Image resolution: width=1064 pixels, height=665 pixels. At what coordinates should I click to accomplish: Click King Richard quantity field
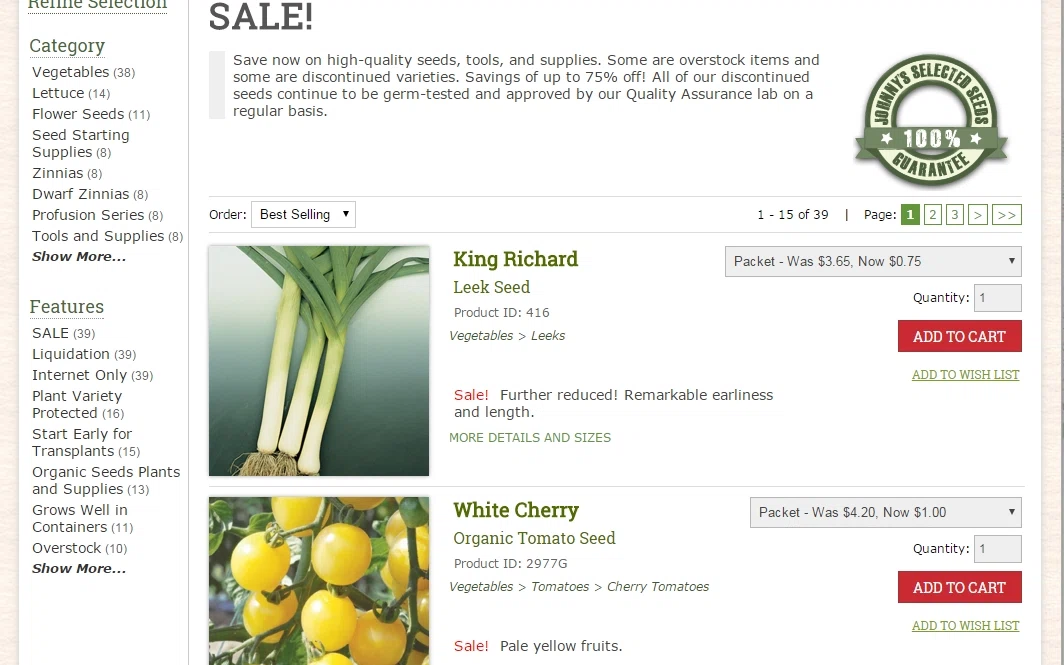pos(997,298)
